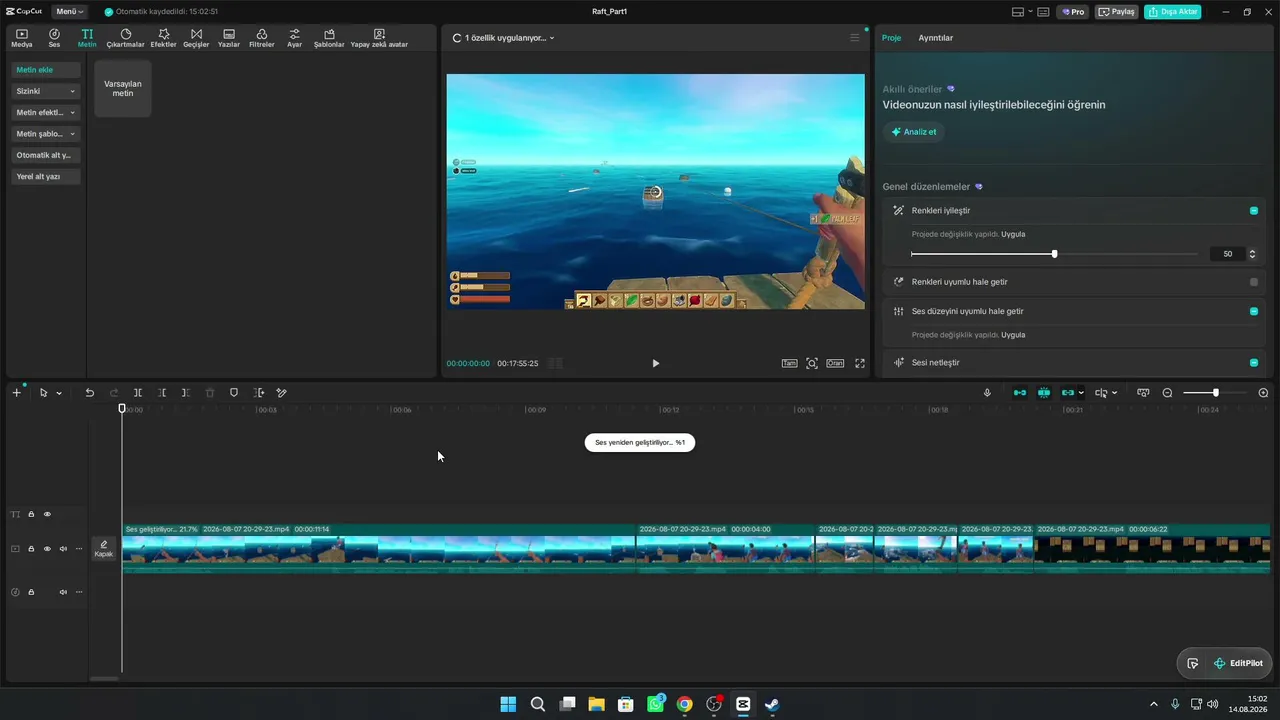Screen dimensions: 1280x720
Task: Open the Ayar adjustment tab
Action: point(294,38)
